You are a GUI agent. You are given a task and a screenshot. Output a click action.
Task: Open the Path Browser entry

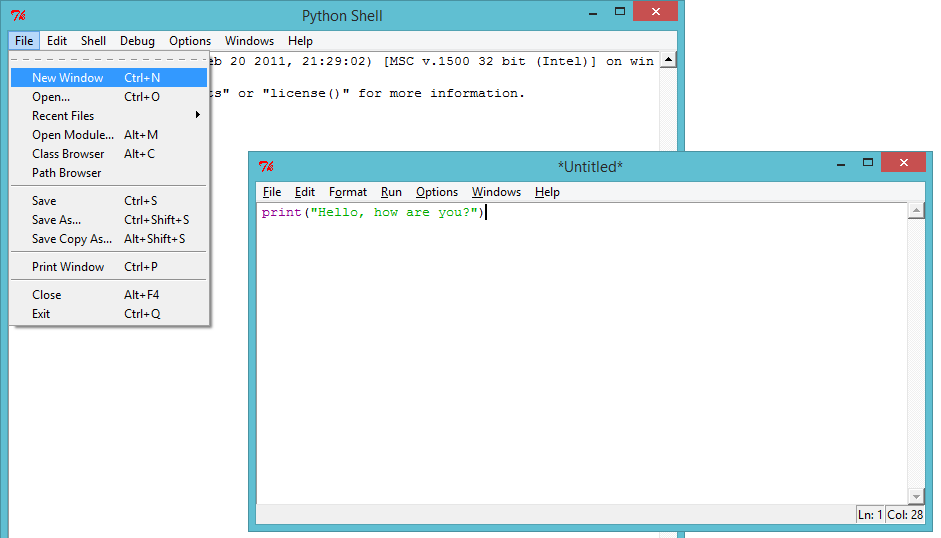pos(66,173)
